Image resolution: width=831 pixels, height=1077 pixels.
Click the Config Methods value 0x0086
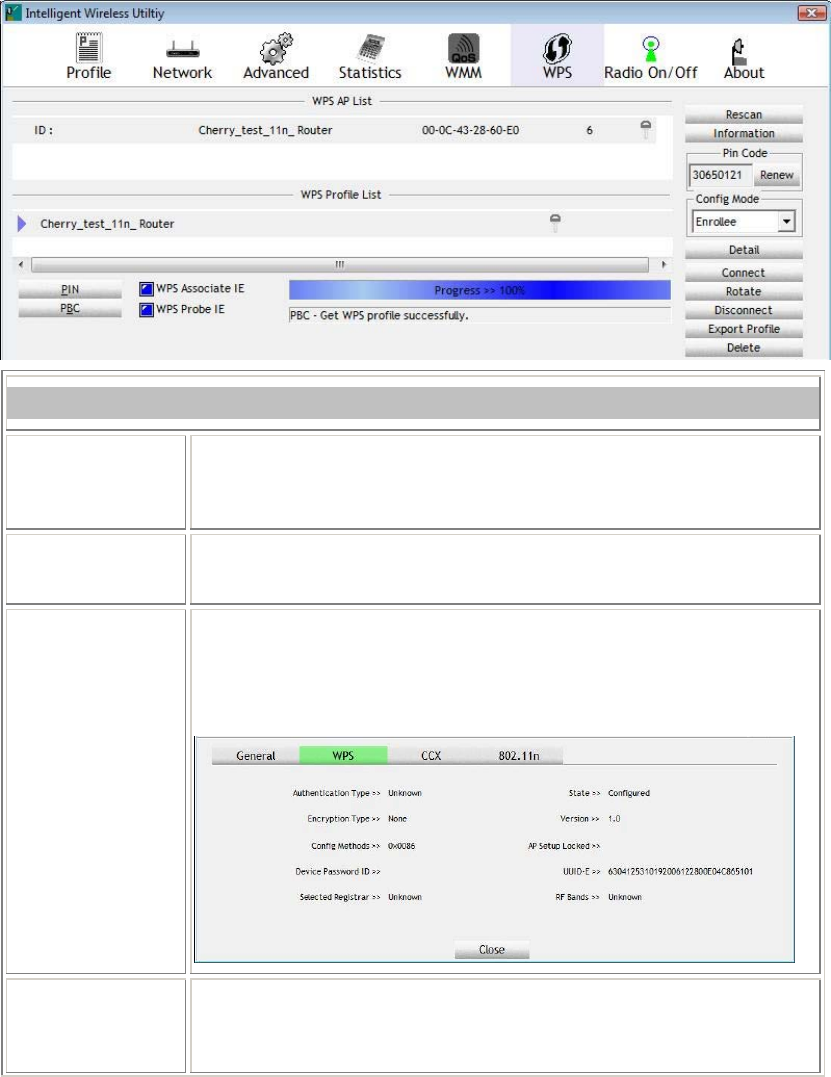coord(402,846)
